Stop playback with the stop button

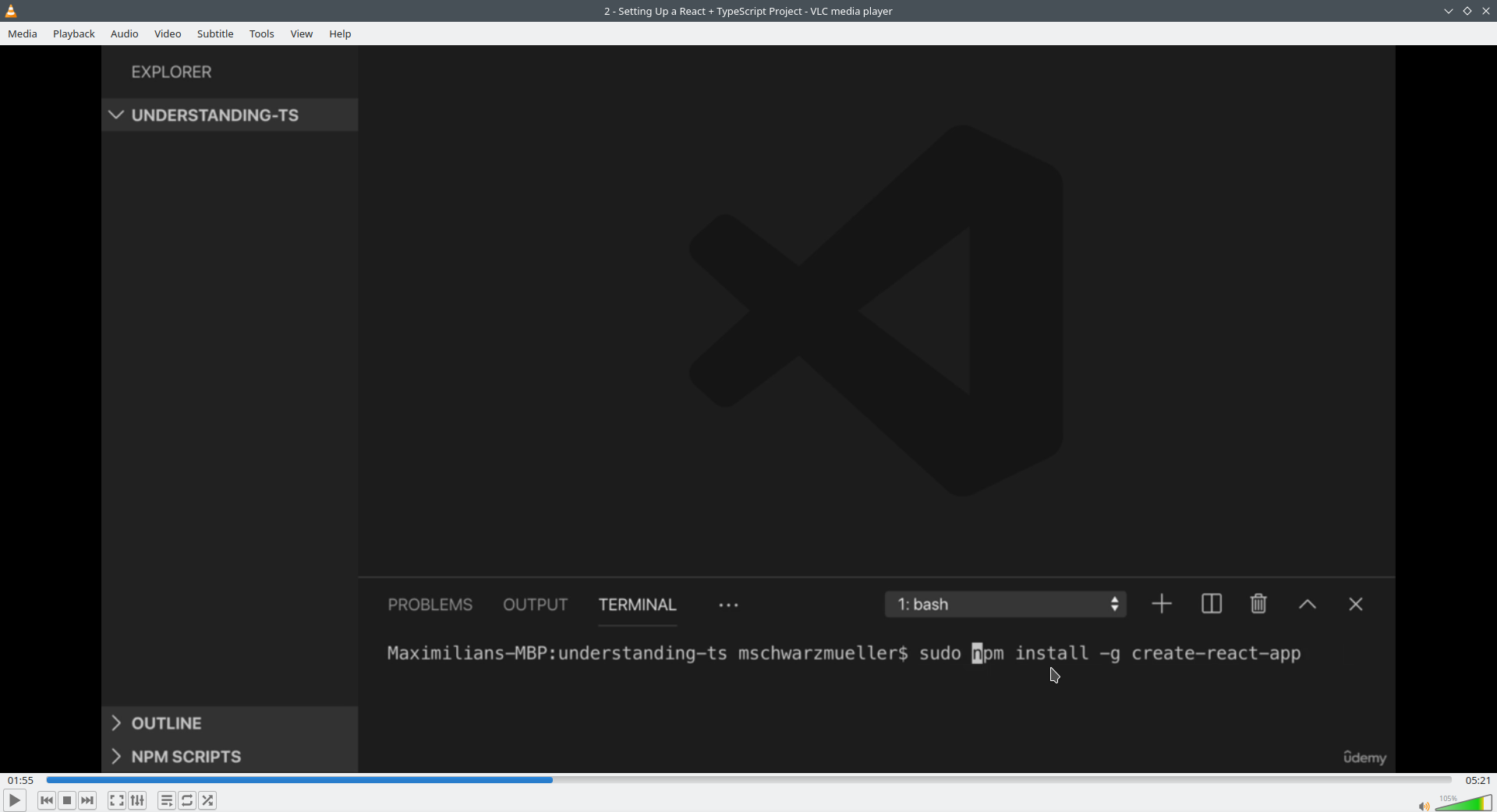(x=67, y=800)
